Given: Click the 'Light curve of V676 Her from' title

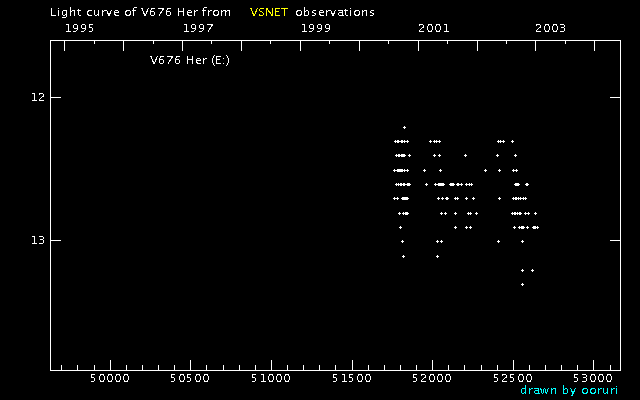Looking at the screenshot, I should point(140,13).
